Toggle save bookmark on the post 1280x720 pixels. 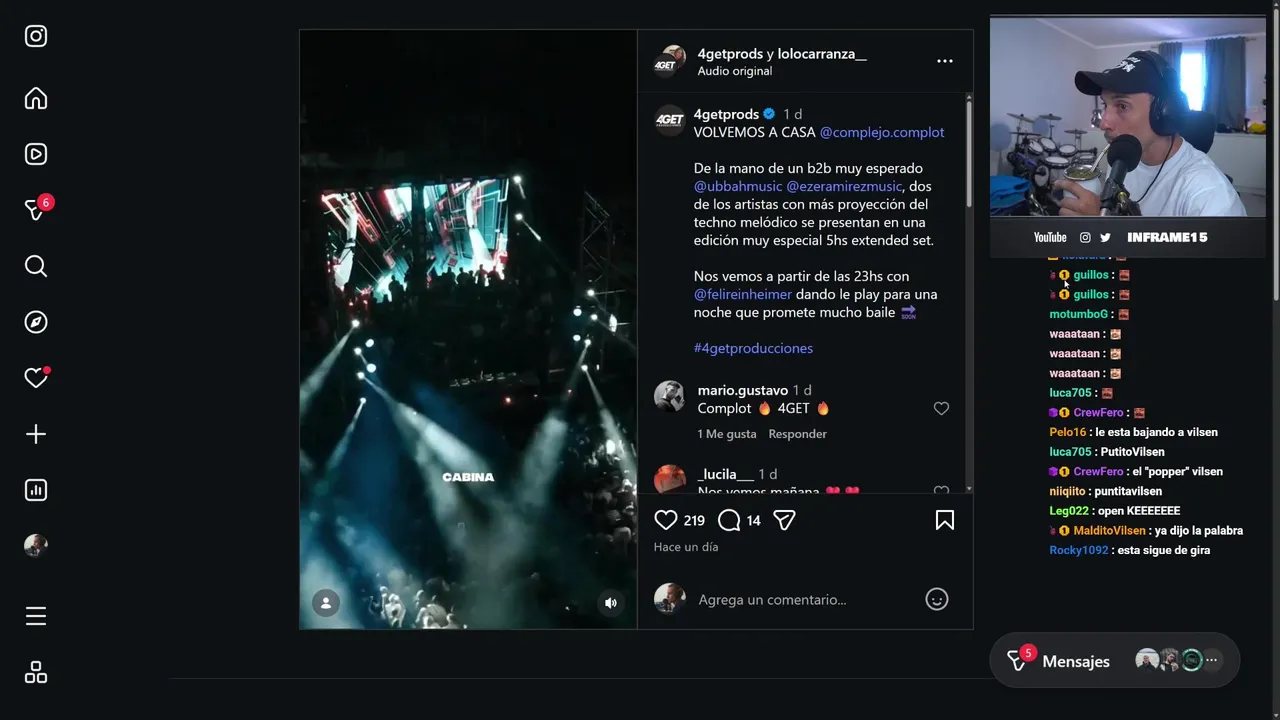945,520
